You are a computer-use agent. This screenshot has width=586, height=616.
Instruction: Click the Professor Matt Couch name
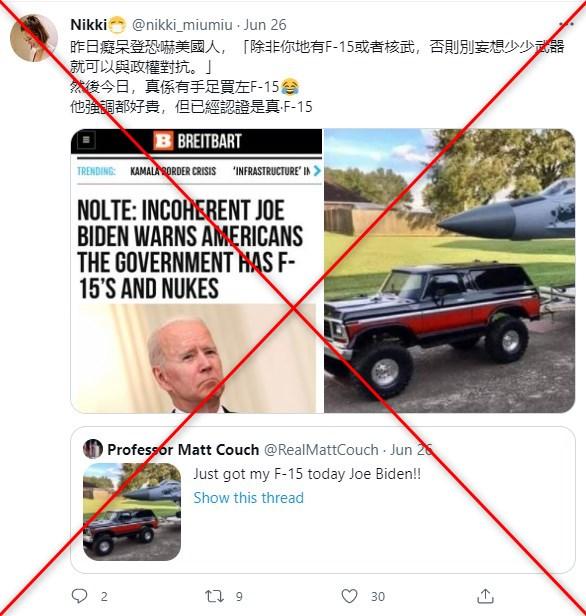click(183, 449)
